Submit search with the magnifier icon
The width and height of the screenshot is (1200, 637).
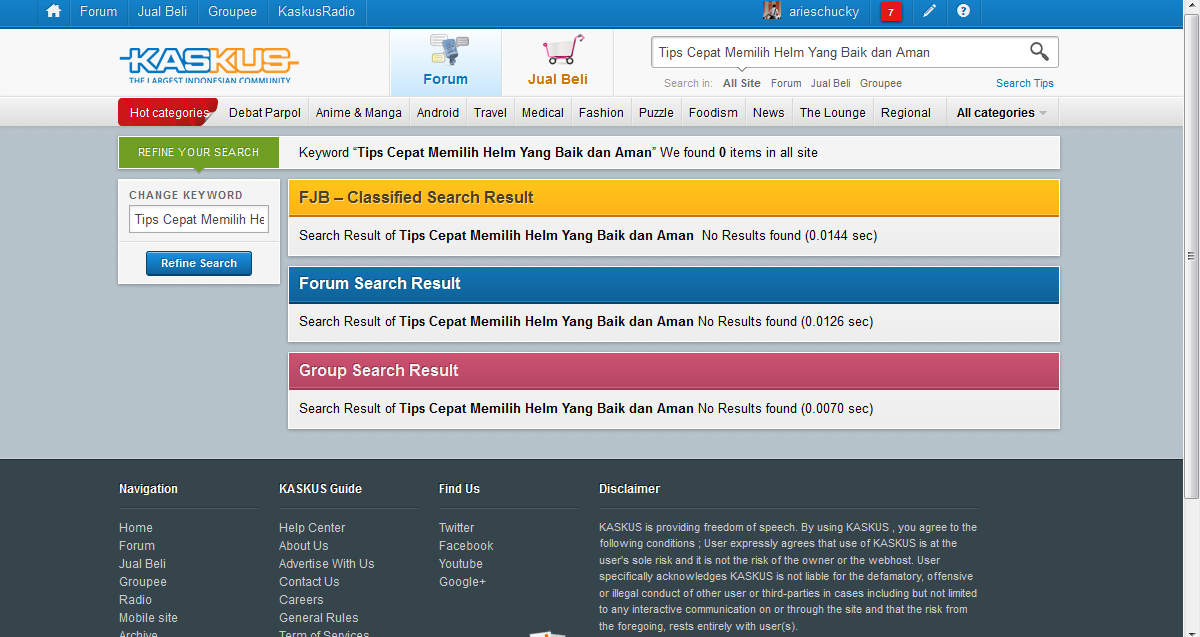(1039, 52)
